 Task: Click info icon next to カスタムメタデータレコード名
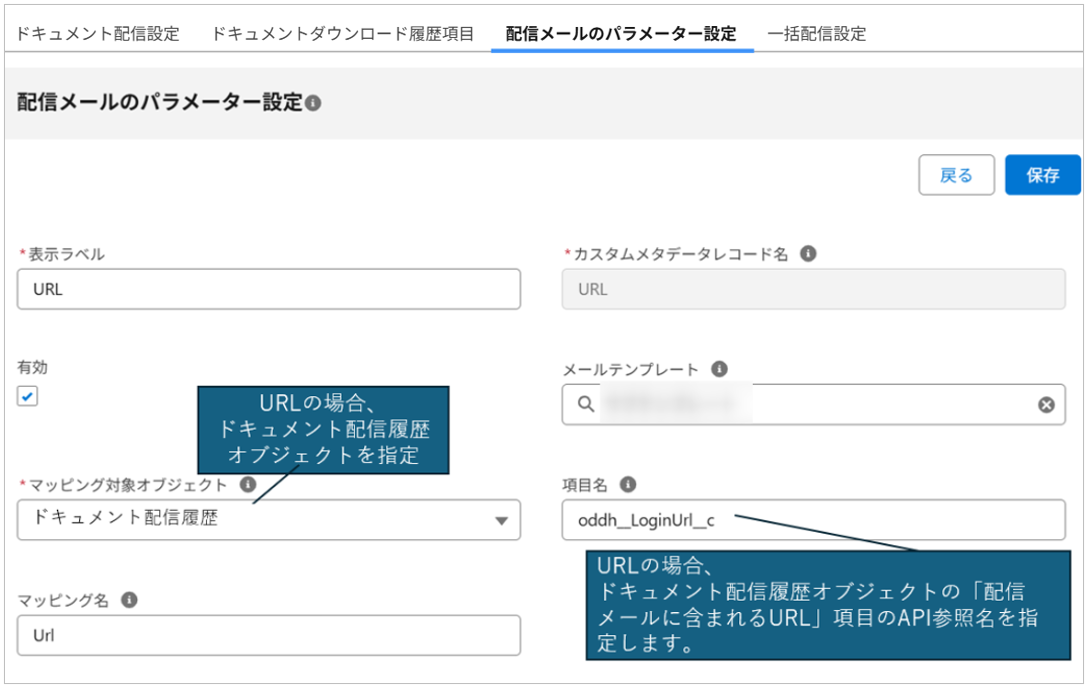(808, 254)
